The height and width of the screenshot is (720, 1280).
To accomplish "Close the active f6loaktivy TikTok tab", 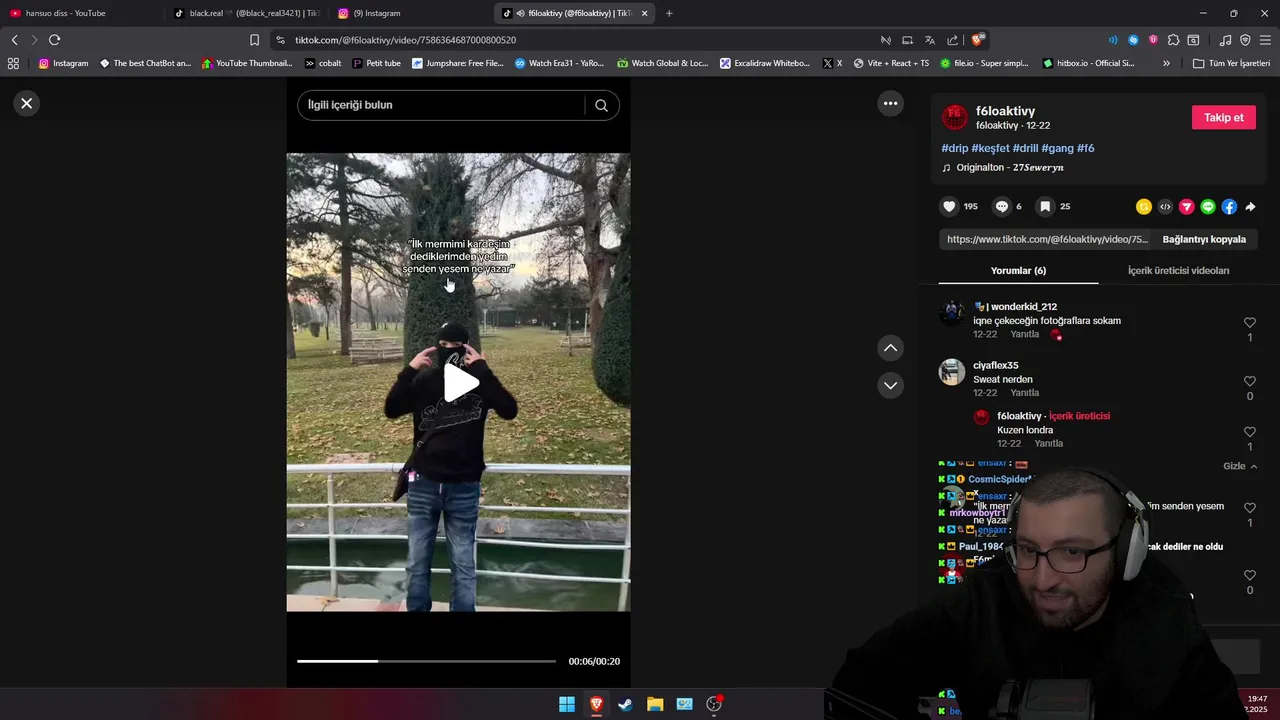I will point(644,13).
